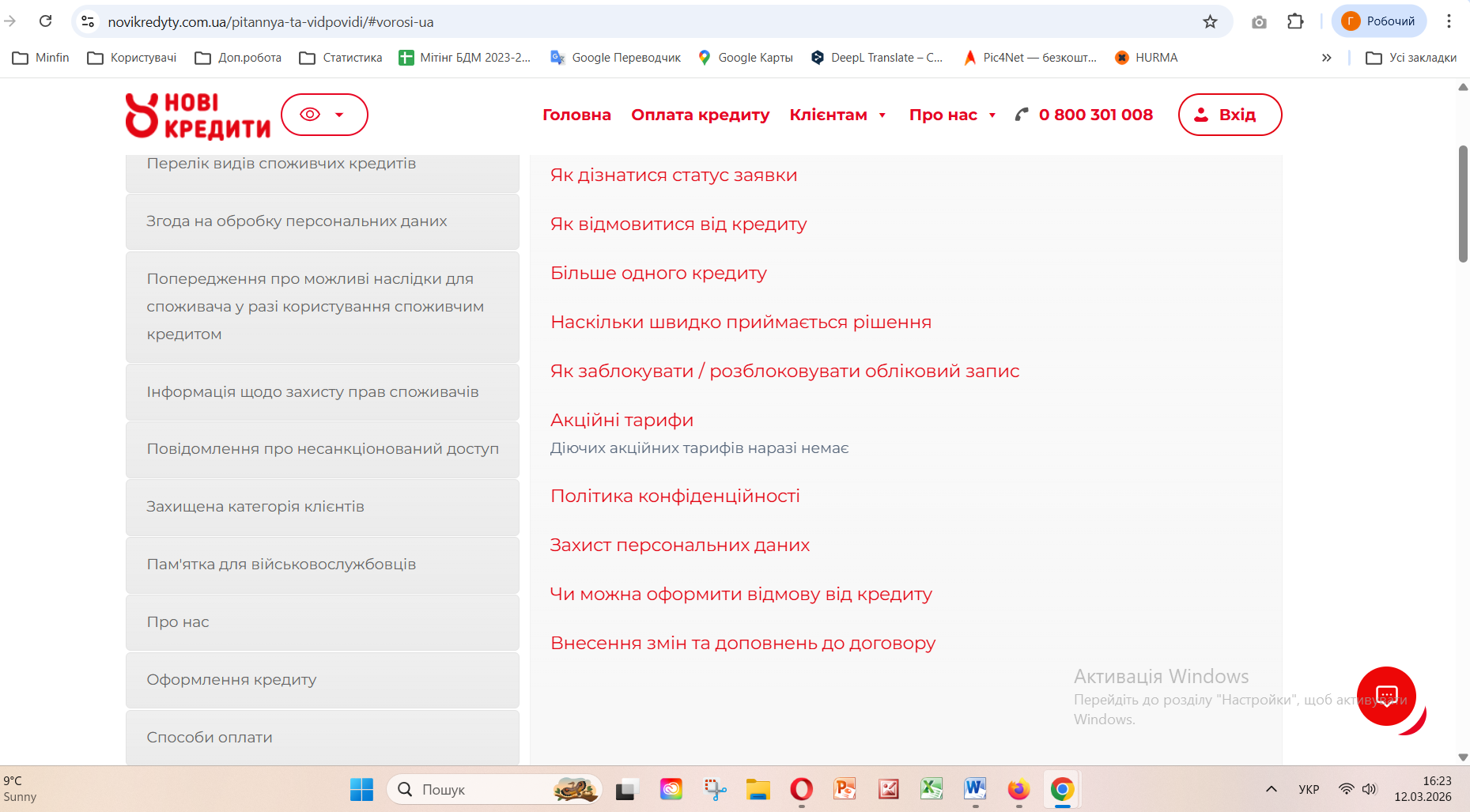Click the Вхід login button
Image resolution: width=1470 pixels, height=812 pixels.
[x=1230, y=115]
